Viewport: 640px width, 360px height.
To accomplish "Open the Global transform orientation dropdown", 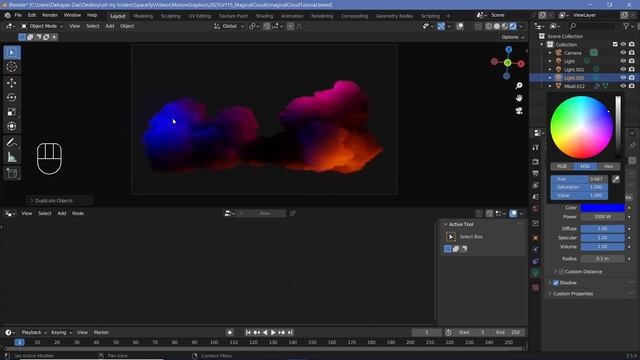I will click(229, 26).
